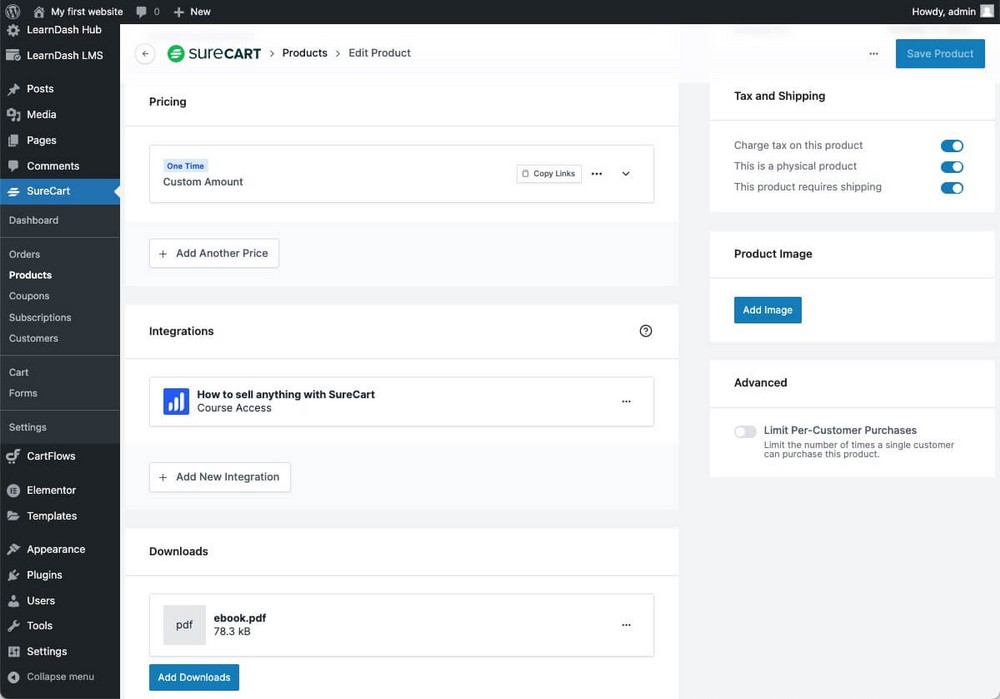1000x699 pixels.
Task: Open the Subscriptions submenu item
Action: point(40,318)
